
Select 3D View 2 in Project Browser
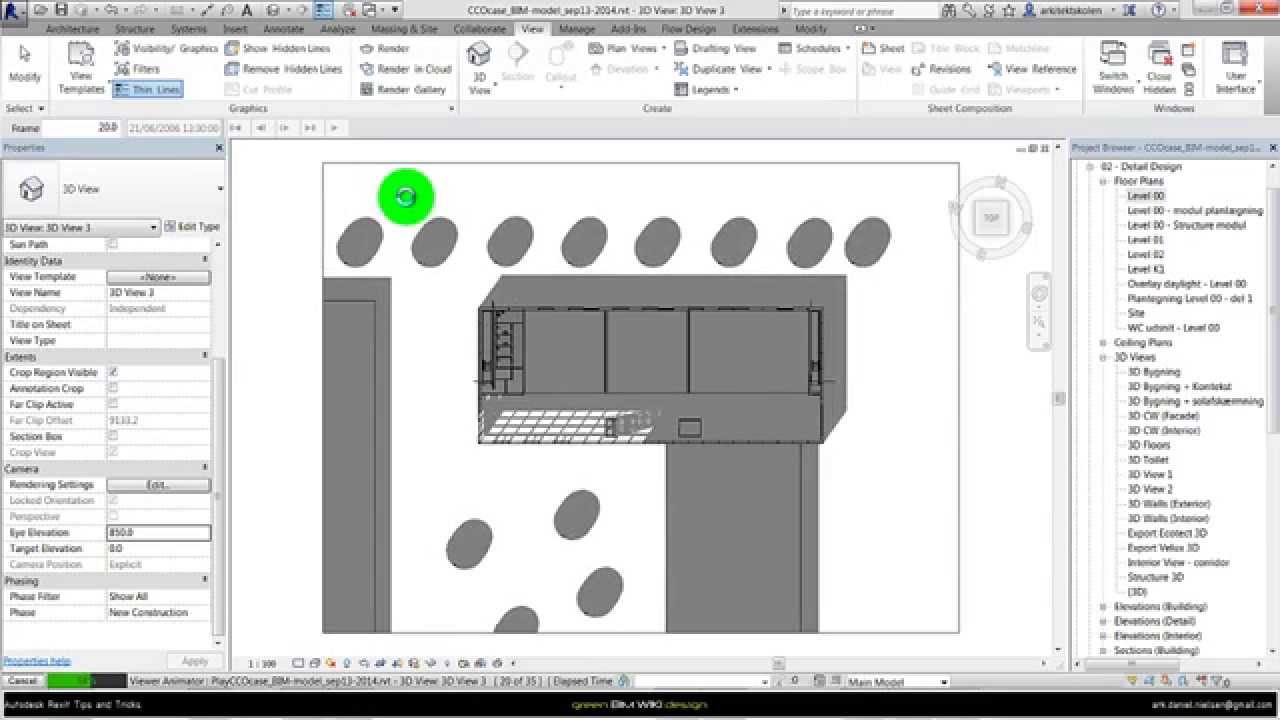tap(1150, 489)
